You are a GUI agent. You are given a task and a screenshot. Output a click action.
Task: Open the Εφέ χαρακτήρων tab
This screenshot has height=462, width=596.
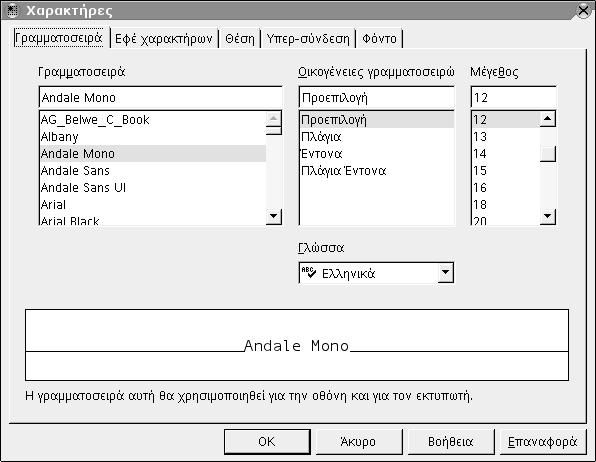164,39
